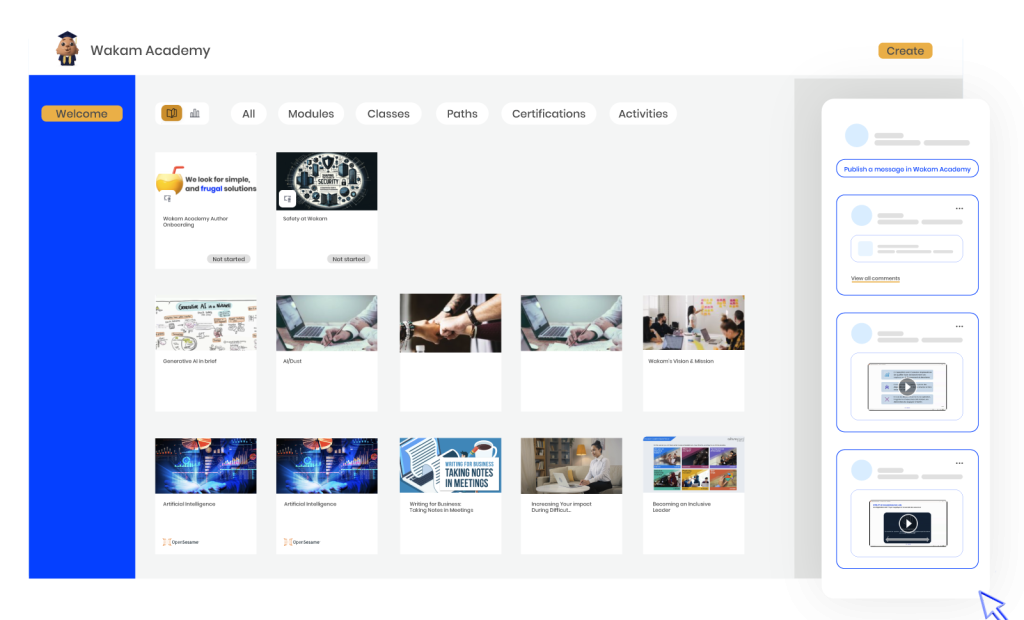Select the Modules filter tab
1024x620 pixels.
coord(311,114)
